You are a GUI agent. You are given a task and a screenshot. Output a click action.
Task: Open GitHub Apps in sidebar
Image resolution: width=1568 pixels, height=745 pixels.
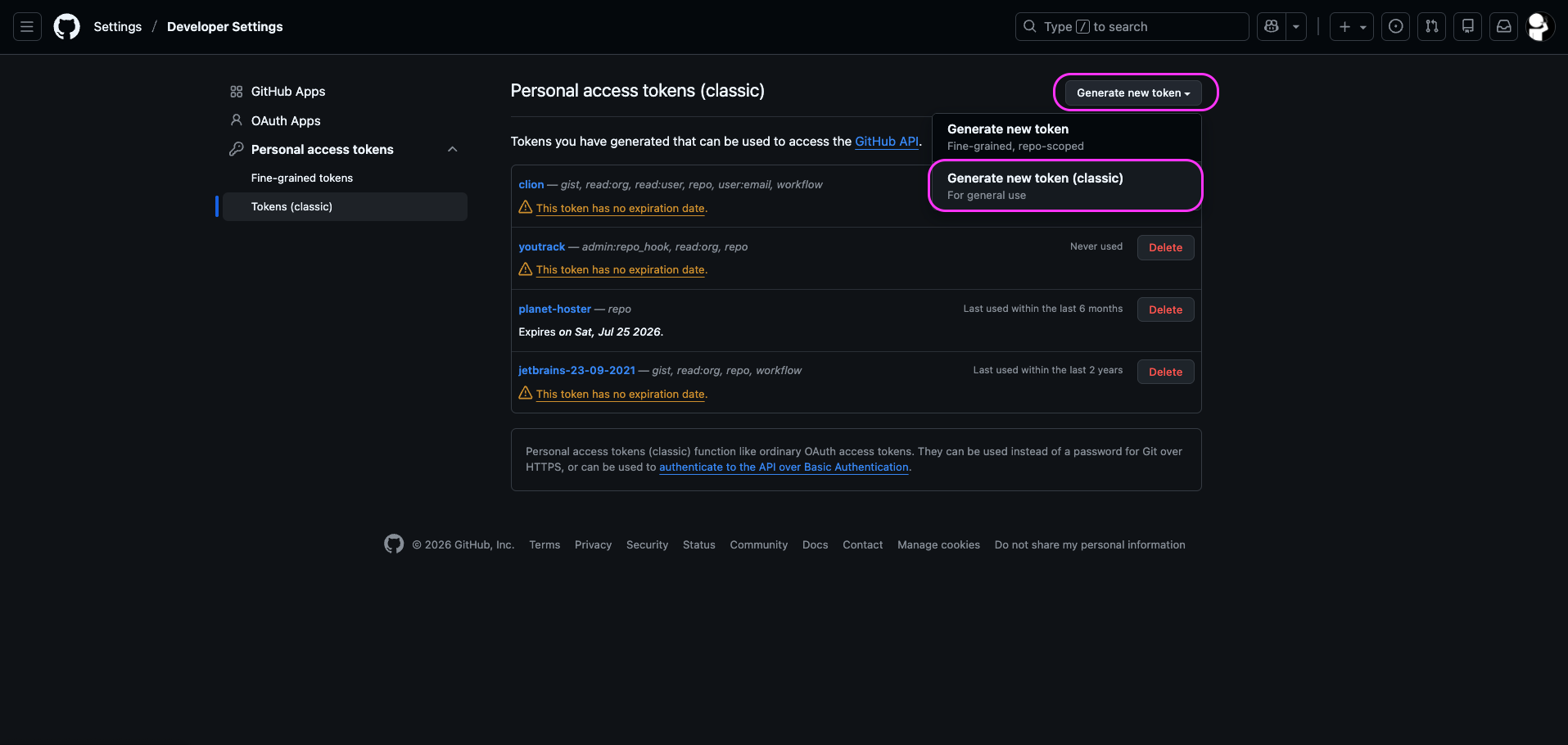point(287,92)
